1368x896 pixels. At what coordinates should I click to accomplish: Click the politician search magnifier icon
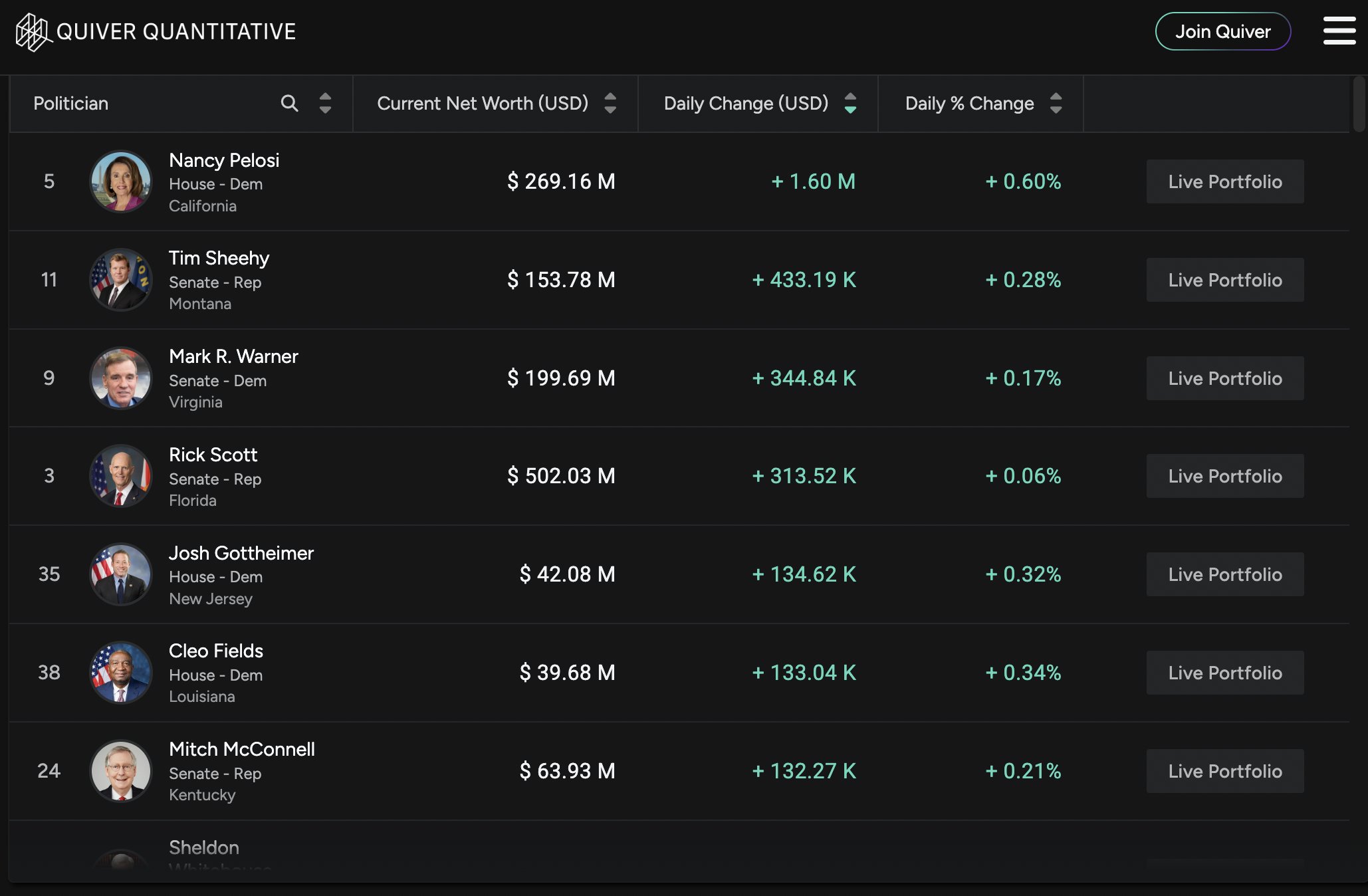(x=289, y=103)
